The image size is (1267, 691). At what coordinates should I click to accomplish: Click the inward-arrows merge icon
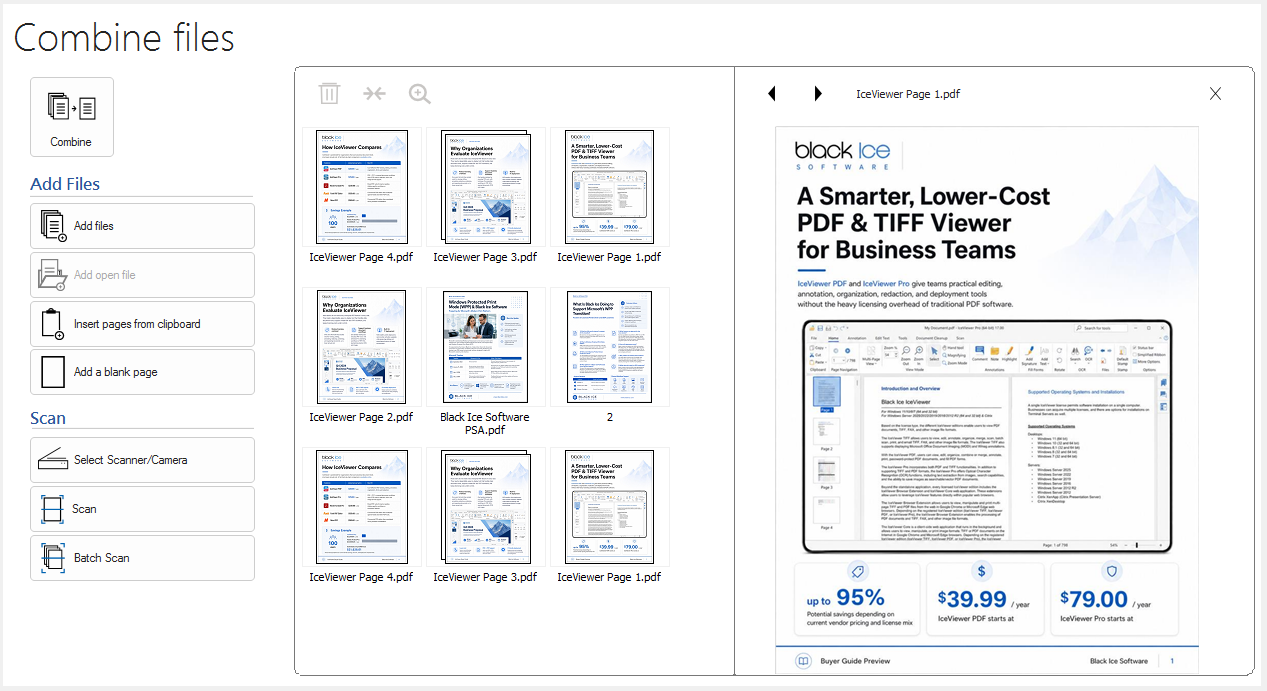pyautogui.click(x=375, y=94)
